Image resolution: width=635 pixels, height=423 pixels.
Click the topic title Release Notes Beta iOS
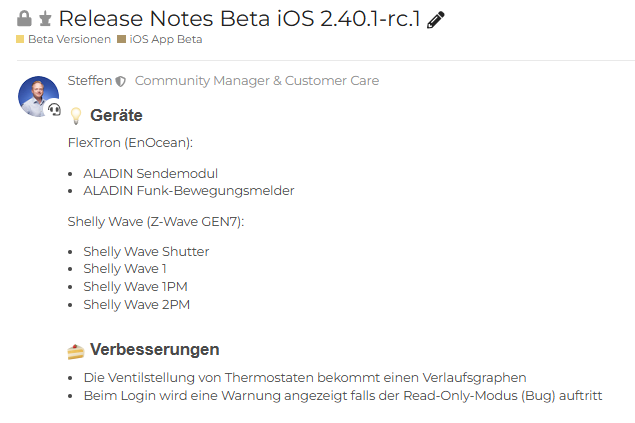[239, 18]
